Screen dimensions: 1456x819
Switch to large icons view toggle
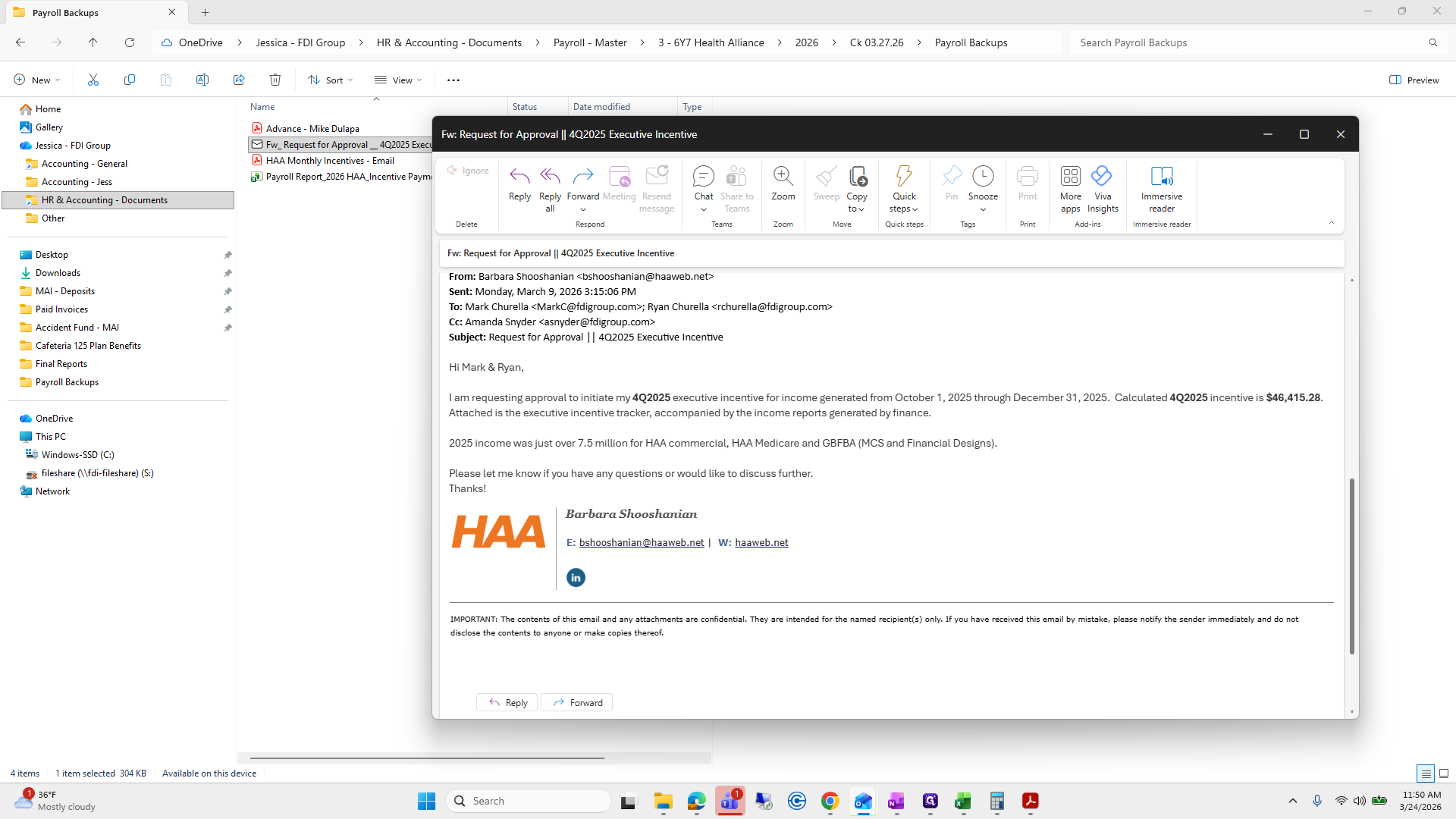tap(1444, 773)
